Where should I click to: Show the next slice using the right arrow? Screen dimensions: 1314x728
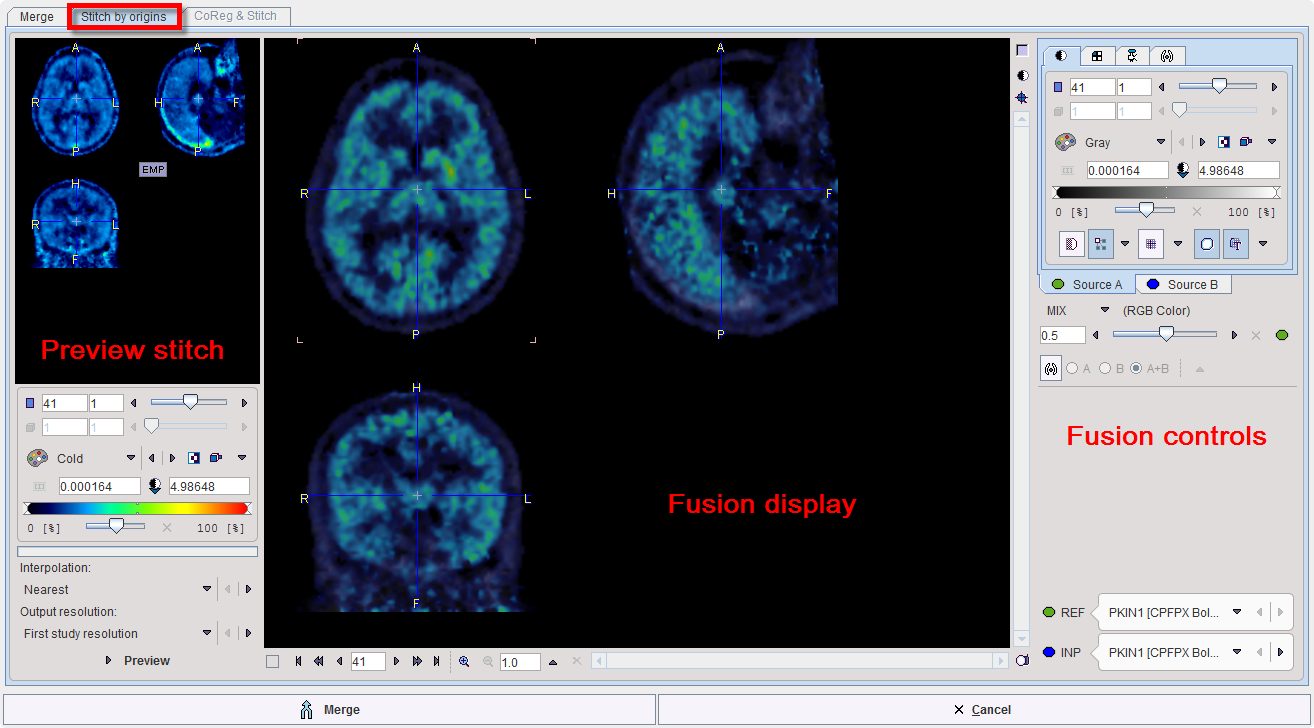(396, 661)
